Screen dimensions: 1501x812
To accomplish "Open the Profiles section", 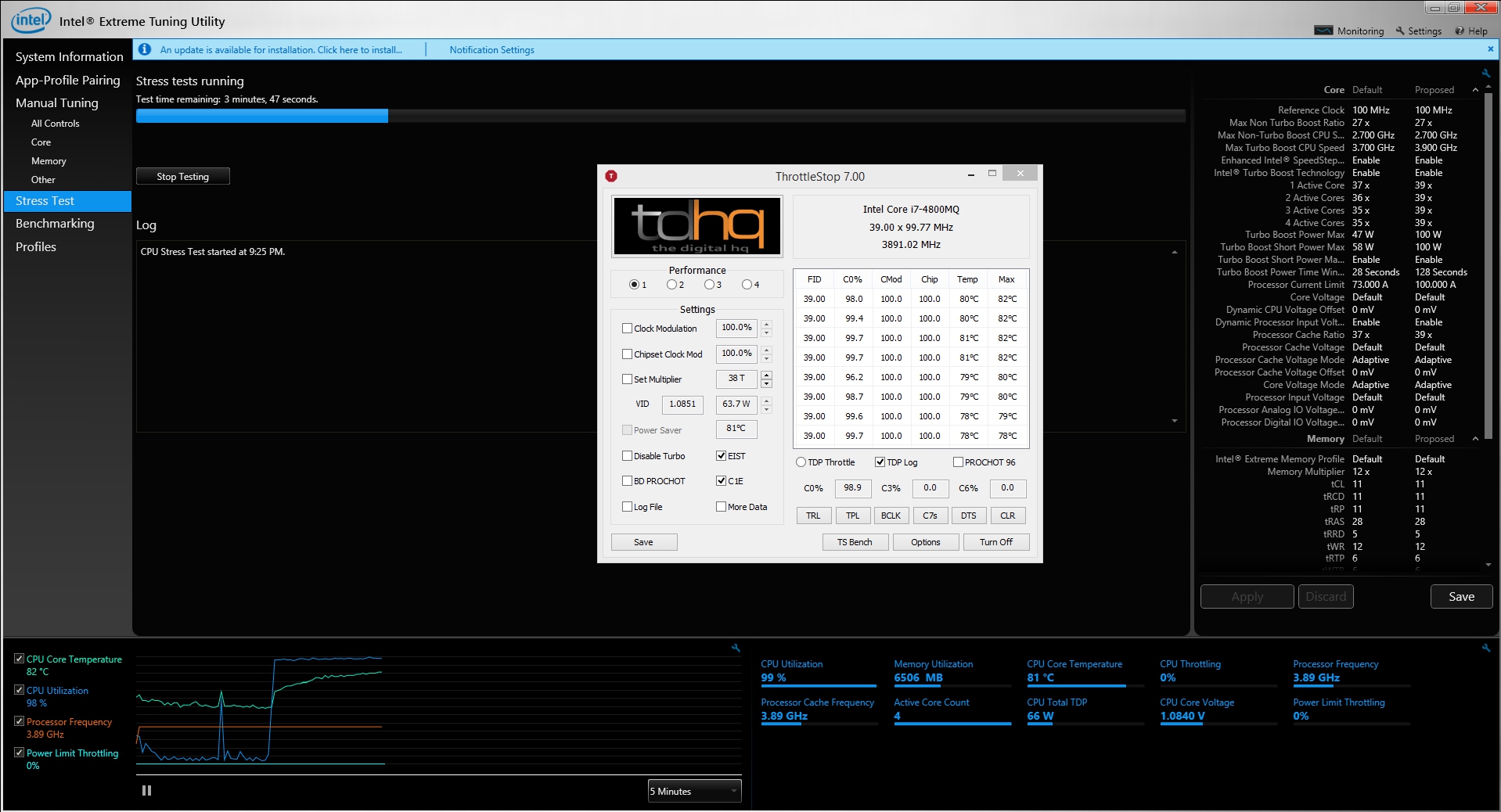I will pos(36,246).
